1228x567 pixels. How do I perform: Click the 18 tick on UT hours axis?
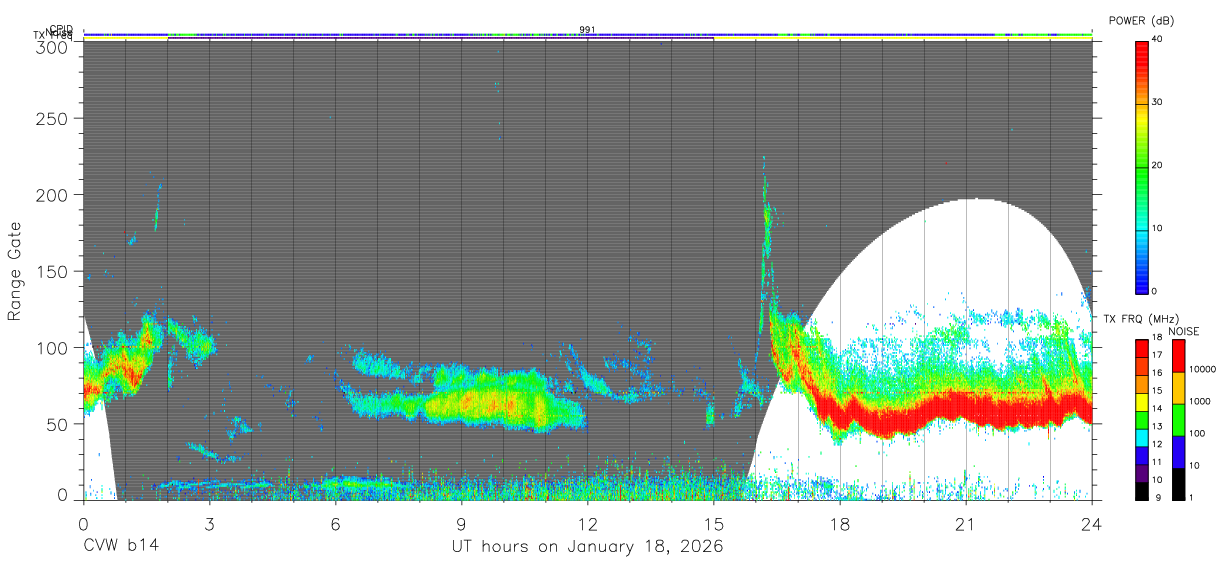tap(839, 523)
